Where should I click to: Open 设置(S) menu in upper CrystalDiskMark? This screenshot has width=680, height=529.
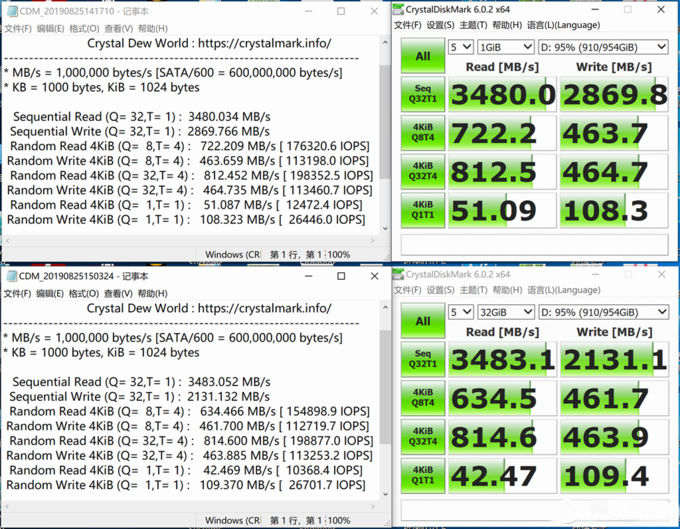click(x=441, y=25)
